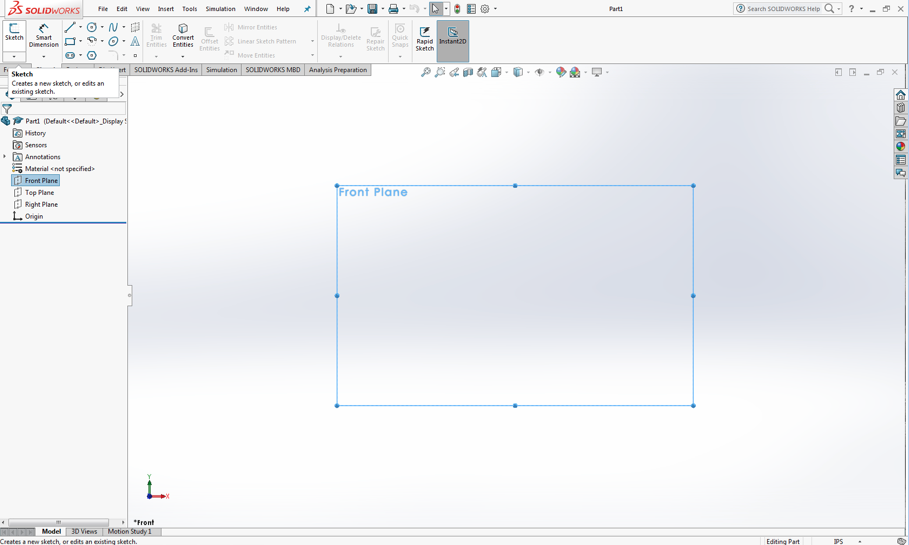Toggle Instant2D mode

point(453,41)
